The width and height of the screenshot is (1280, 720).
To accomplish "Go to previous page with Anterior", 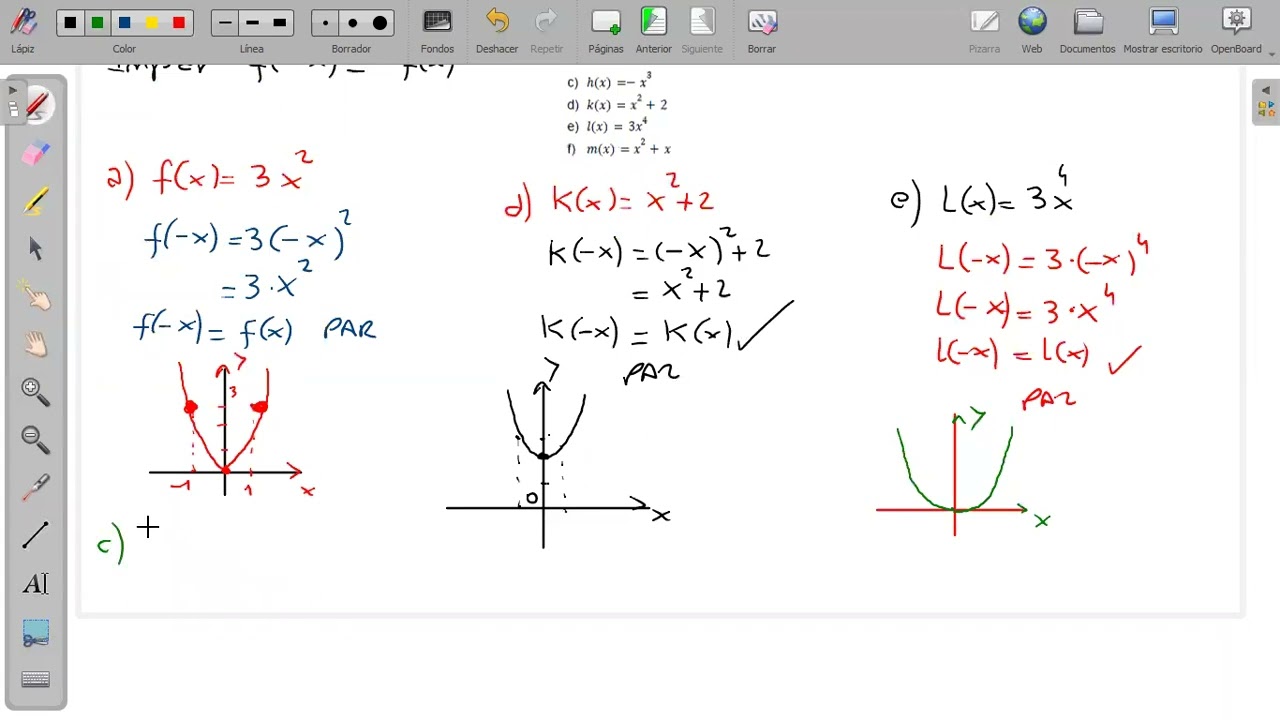I will click(x=654, y=31).
